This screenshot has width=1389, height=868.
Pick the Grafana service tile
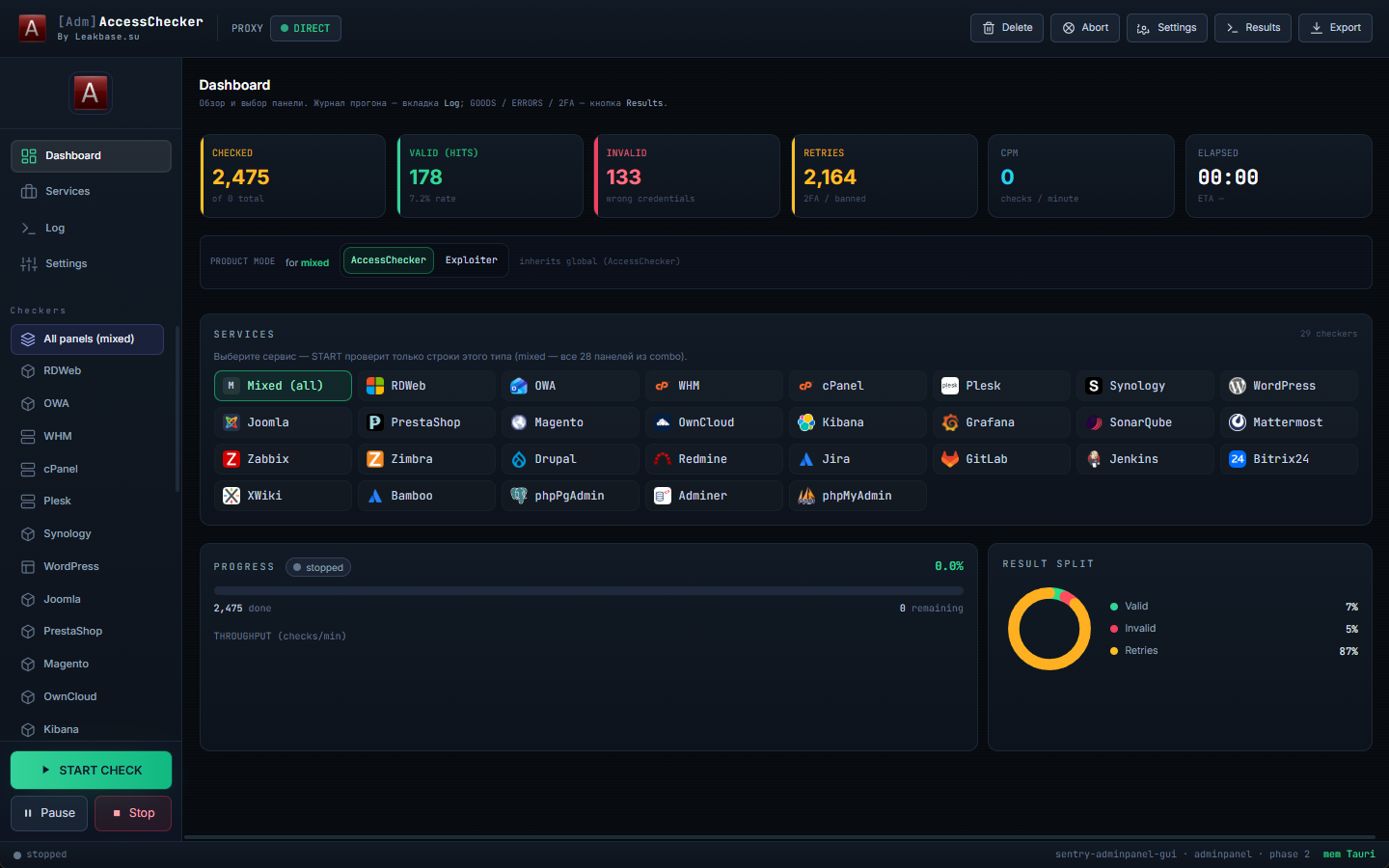click(1001, 422)
